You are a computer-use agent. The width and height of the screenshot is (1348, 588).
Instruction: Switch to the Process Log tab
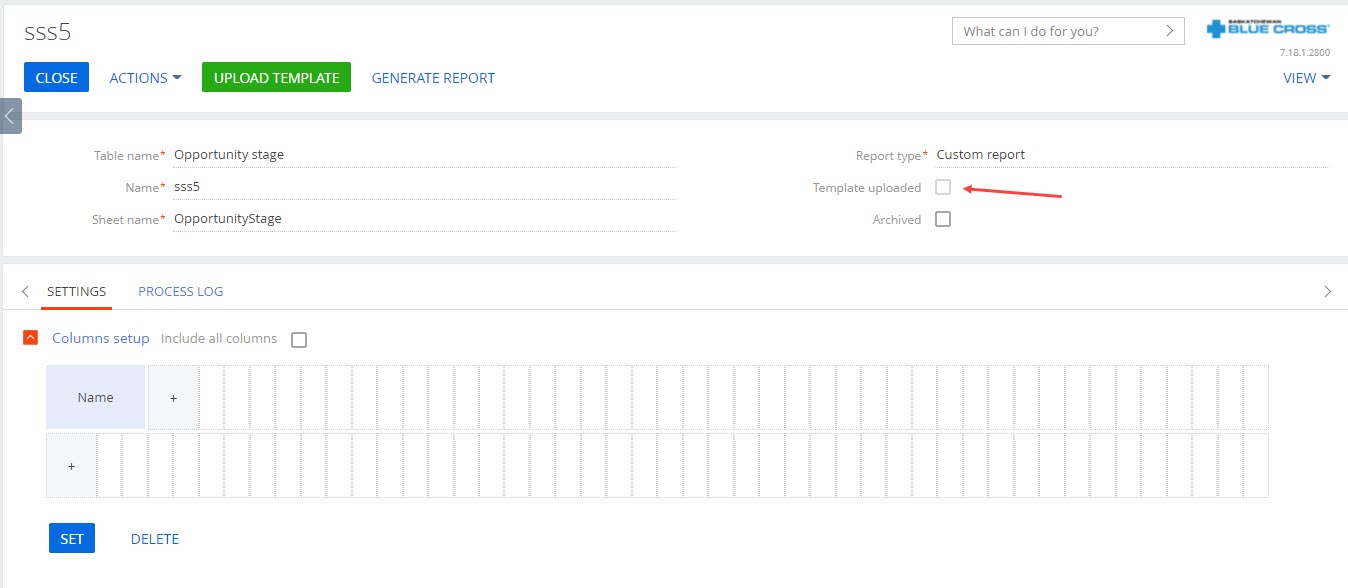pos(181,292)
